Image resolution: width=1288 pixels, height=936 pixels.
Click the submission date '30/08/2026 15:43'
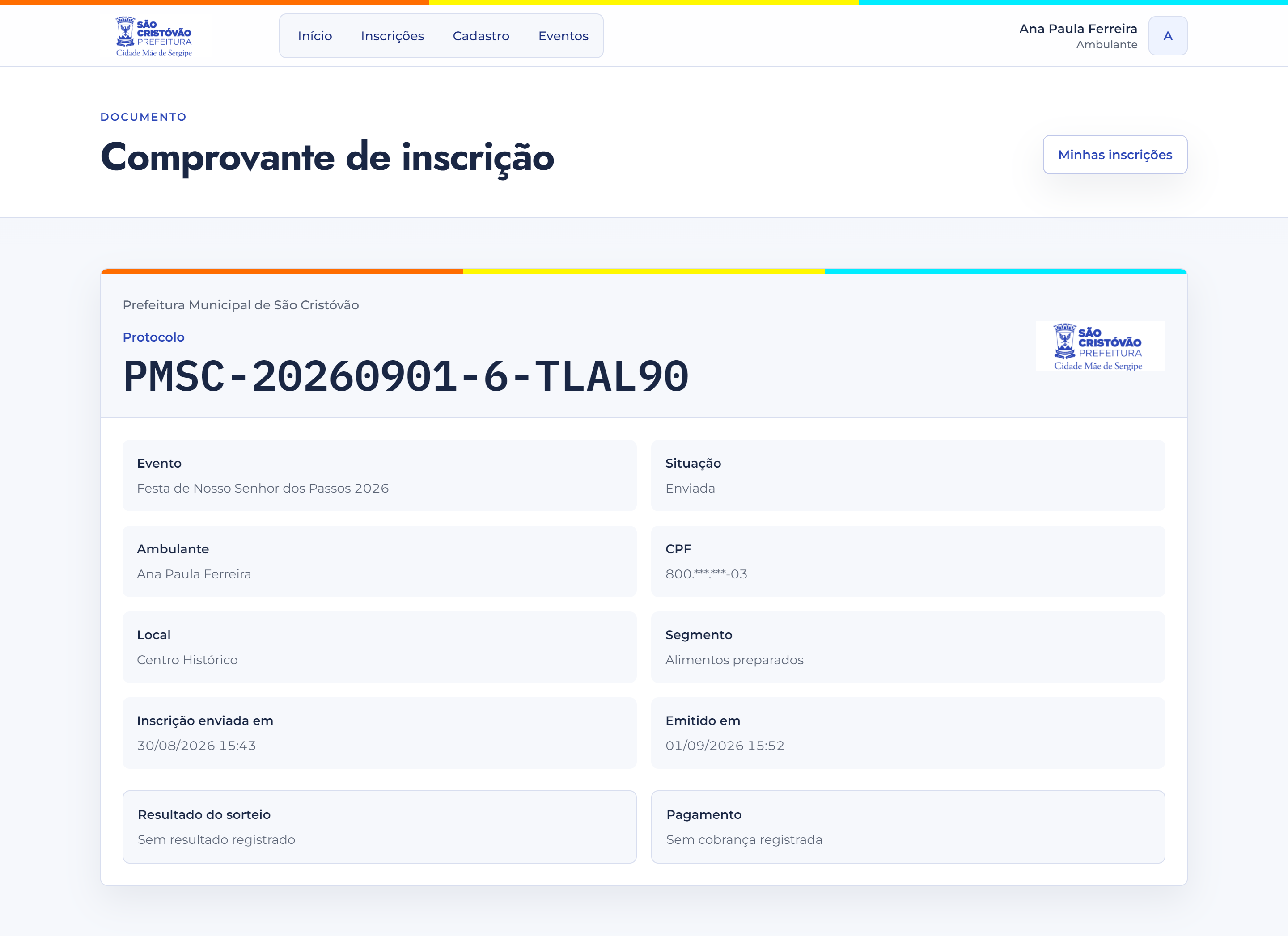[196, 745]
